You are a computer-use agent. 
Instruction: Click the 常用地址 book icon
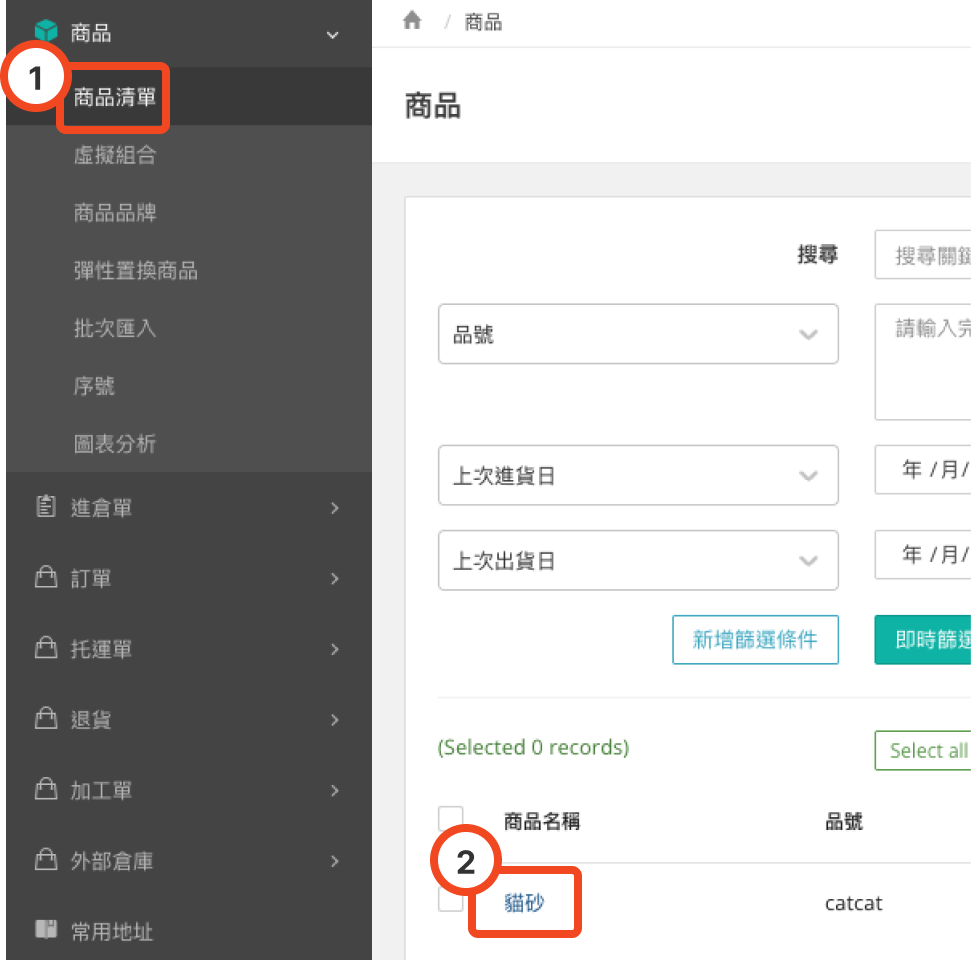pos(46,931)
